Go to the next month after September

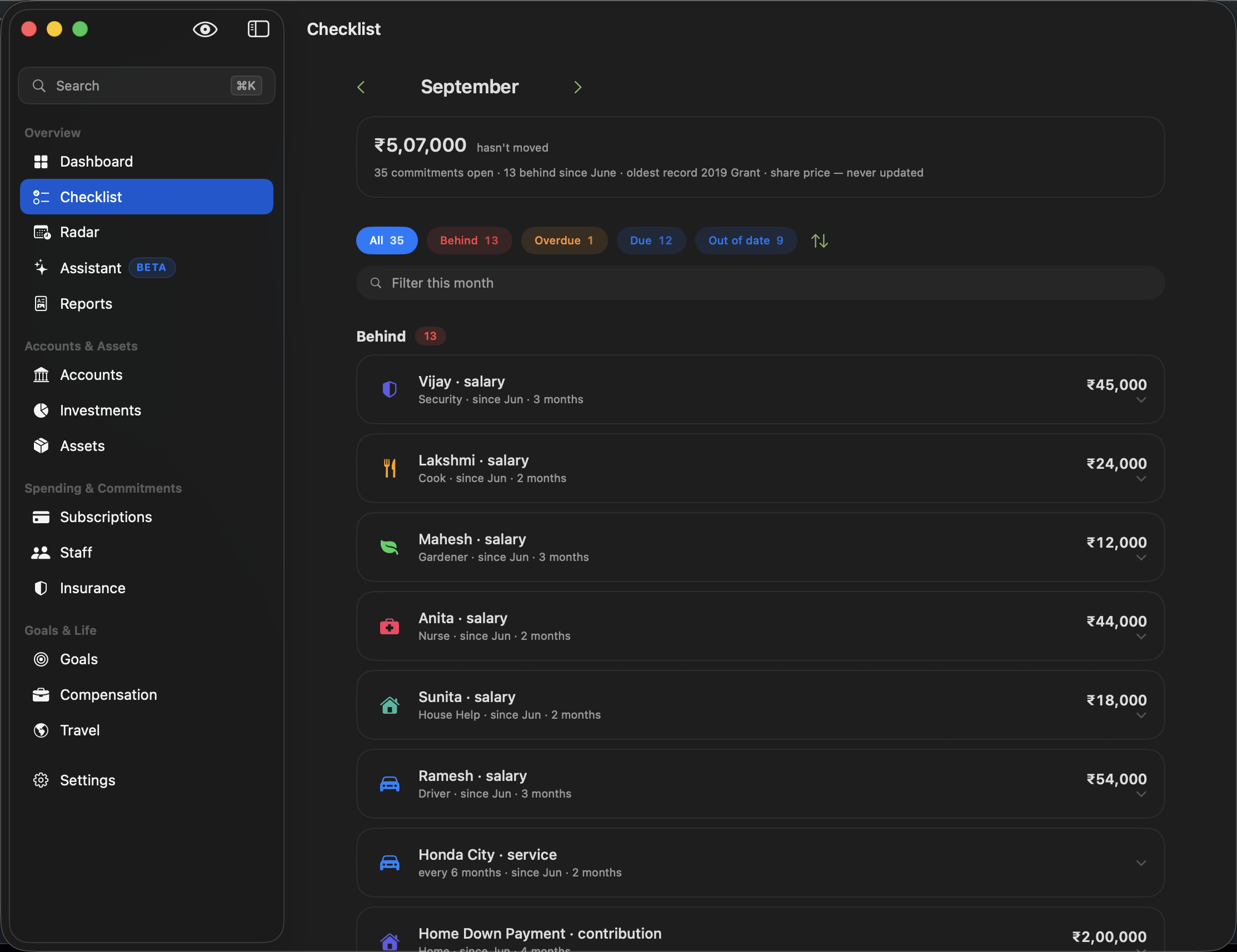578,87
